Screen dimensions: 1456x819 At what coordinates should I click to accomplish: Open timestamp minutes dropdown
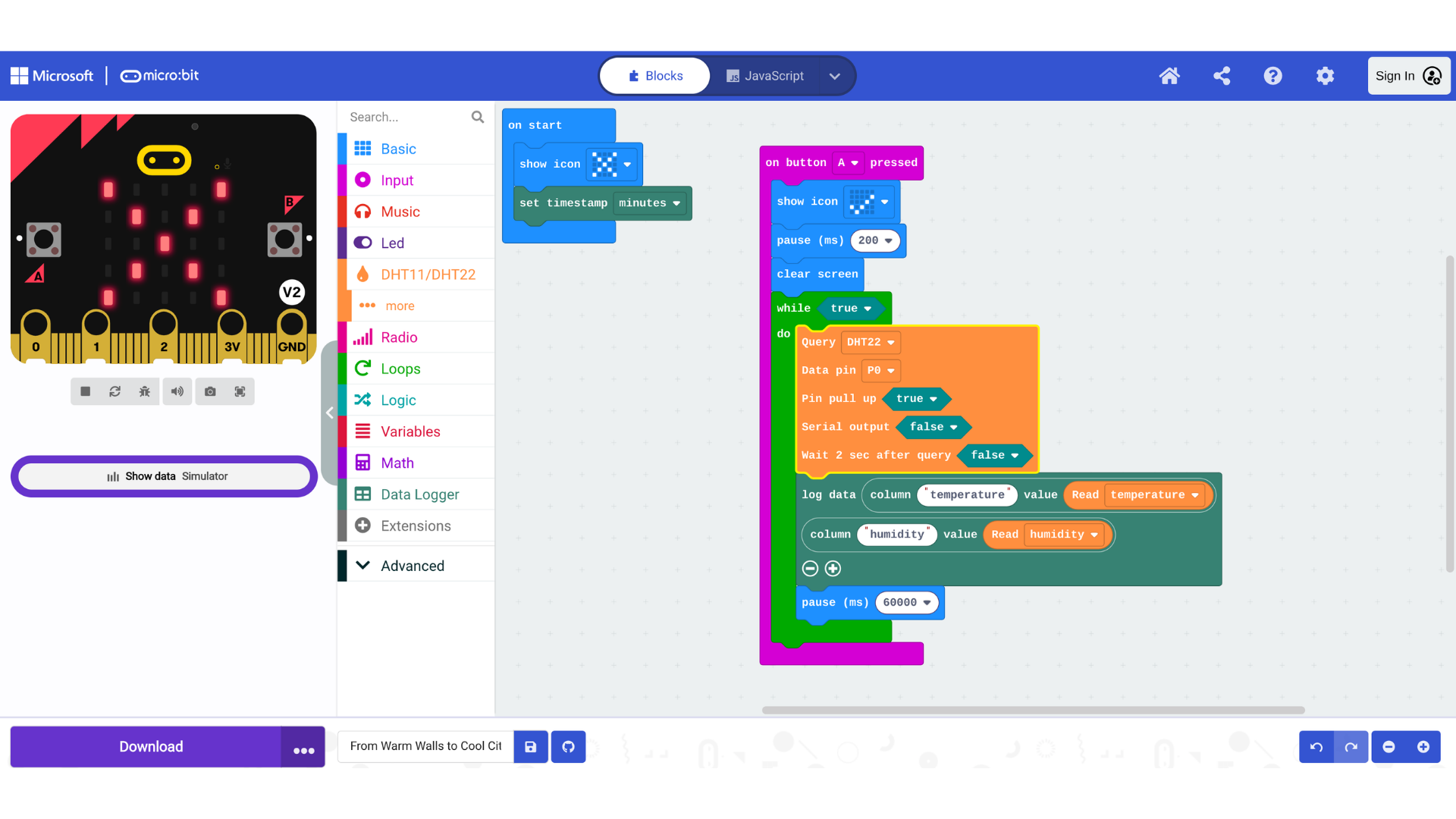(649, 203)
